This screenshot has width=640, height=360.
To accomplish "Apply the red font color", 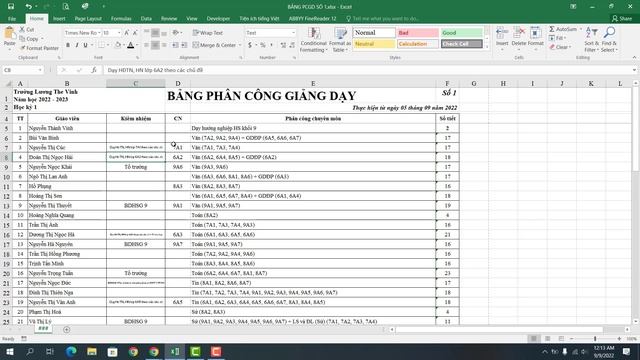I will (131, 45).
